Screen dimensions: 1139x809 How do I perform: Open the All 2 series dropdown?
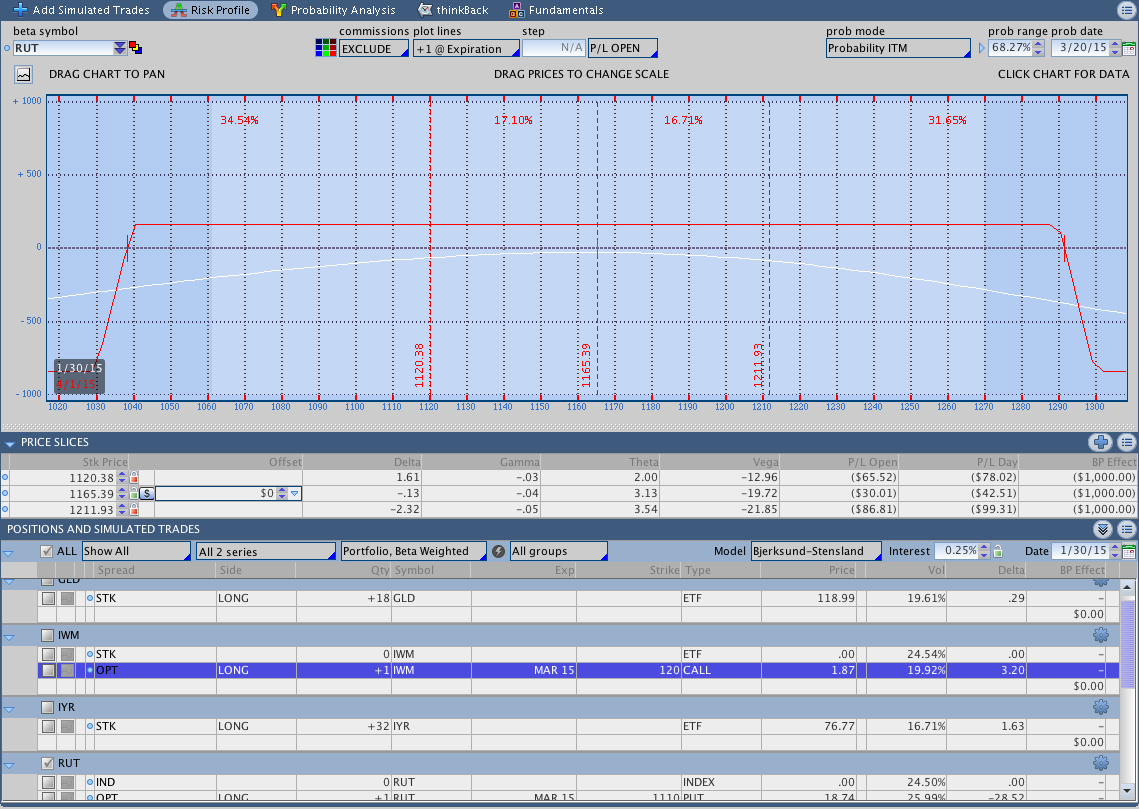266,551
